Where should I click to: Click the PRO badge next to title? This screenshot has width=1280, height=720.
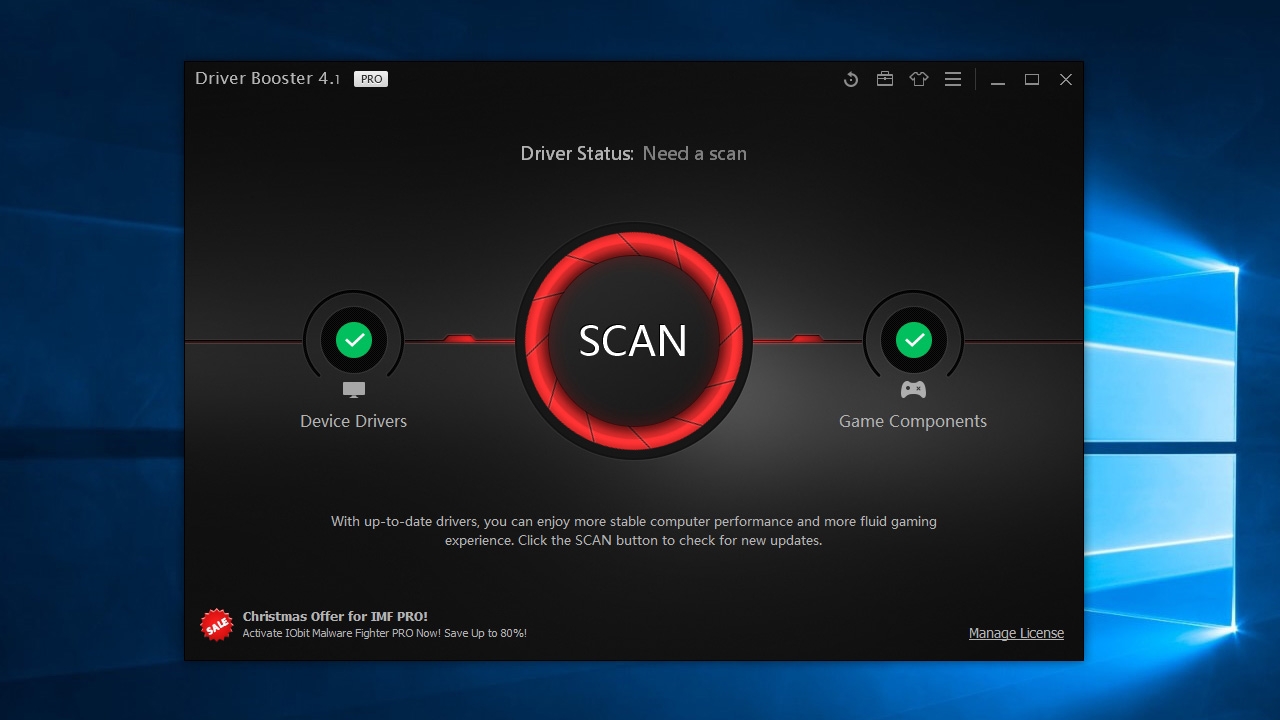(x=371, y=79)
